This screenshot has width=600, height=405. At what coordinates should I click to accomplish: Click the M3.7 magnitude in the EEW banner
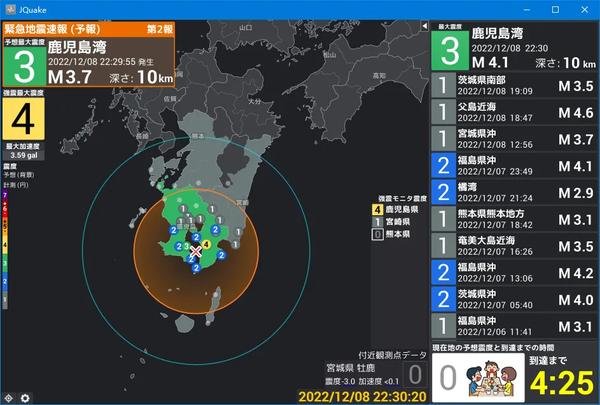[x=70, y=77]
